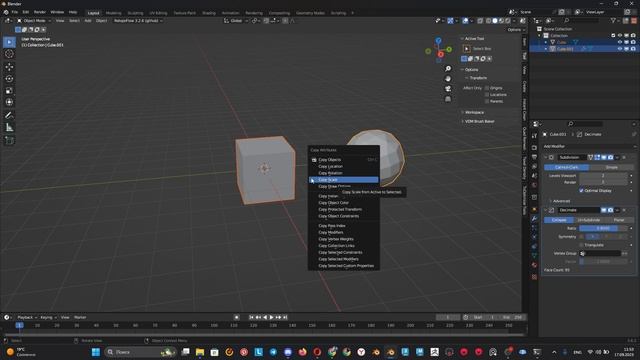Switch to the Modeling workspace tab

tap(113, 13)
